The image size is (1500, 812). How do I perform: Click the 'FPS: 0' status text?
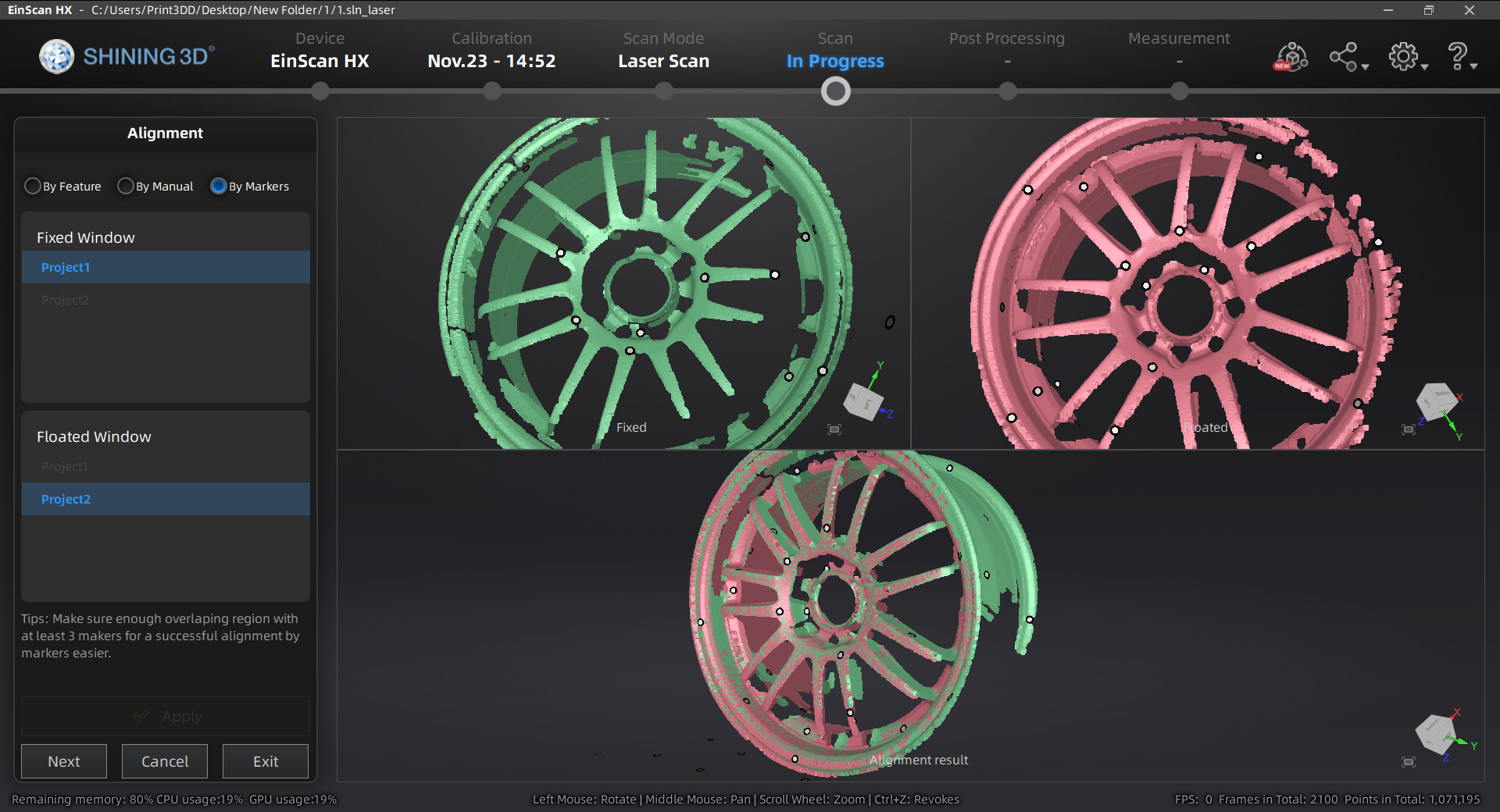1194,800
